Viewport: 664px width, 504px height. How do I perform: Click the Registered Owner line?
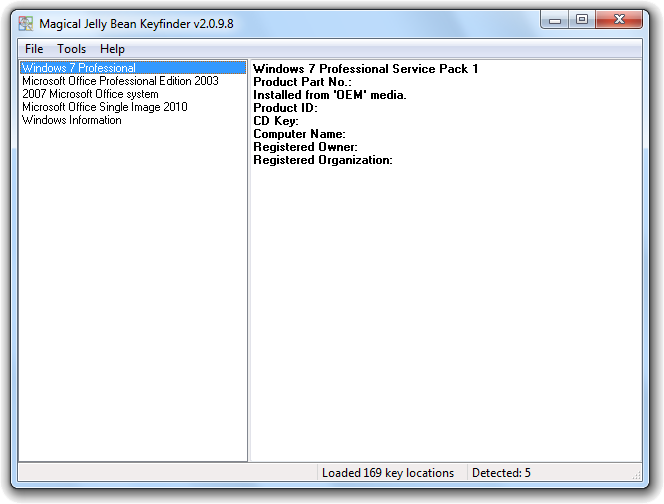click(305, 147)
